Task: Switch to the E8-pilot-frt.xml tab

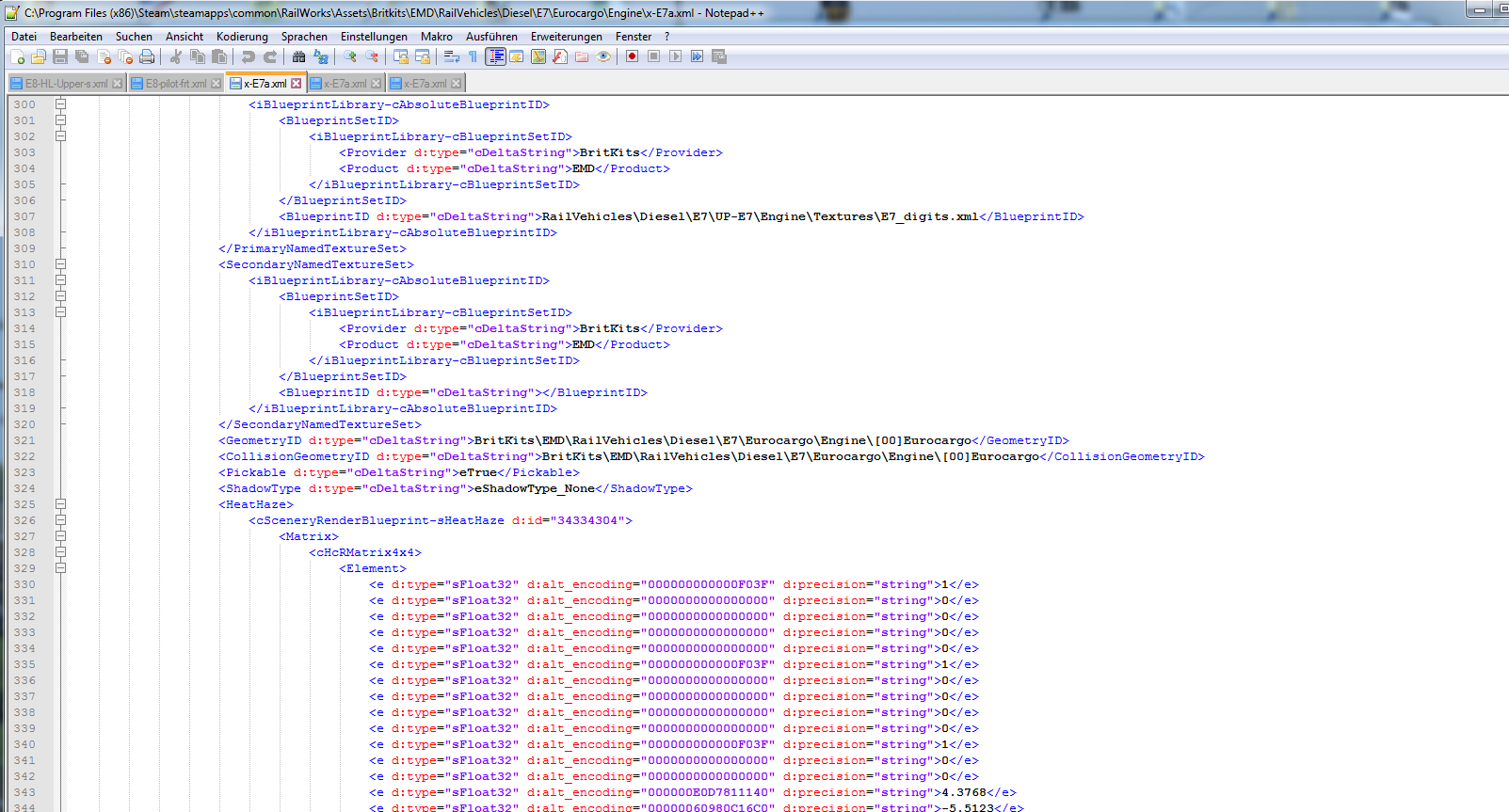Action: click(175, 84)
